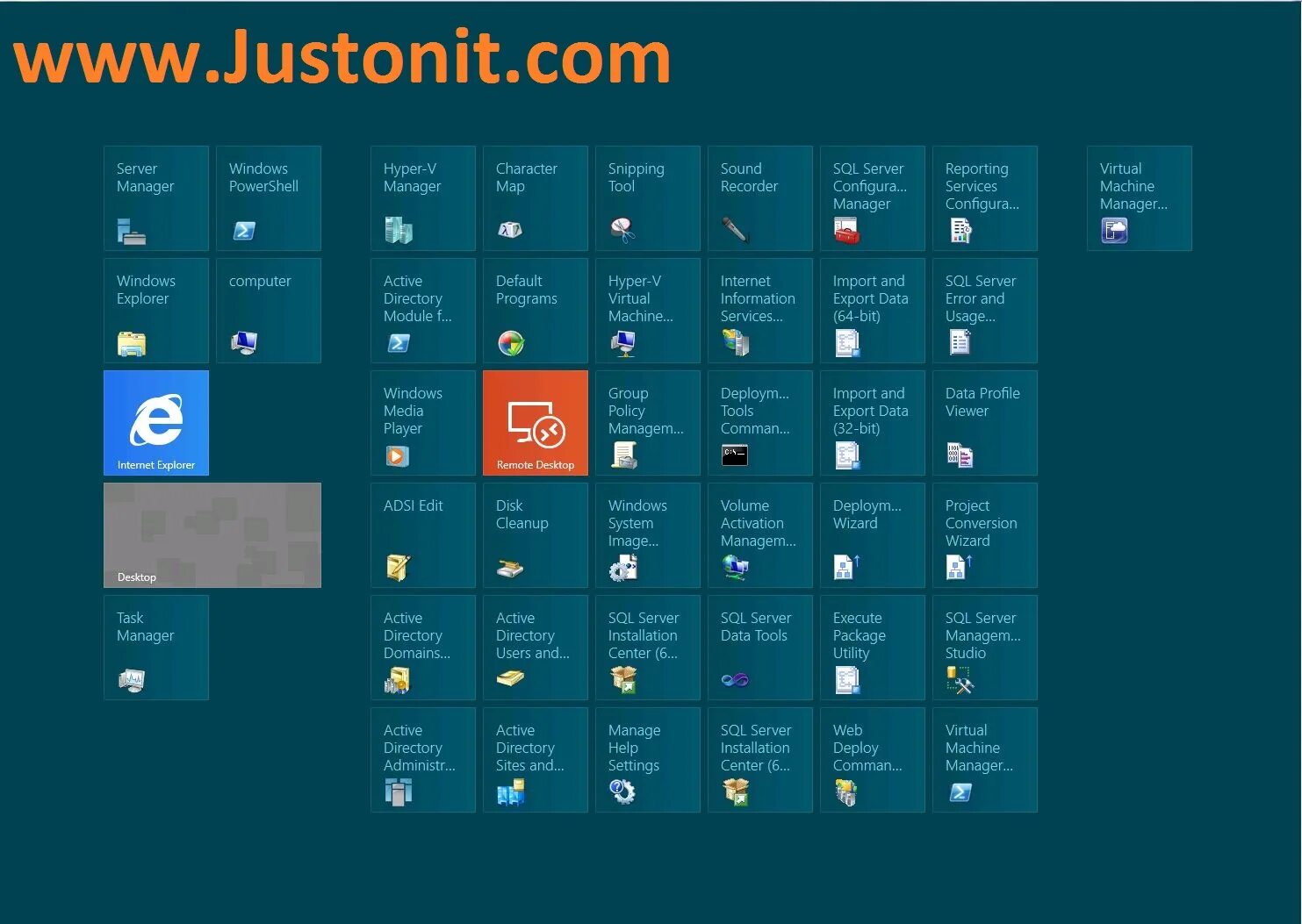This screenshot has width=1302, height=924.
Task: Open Active Directory Module for PowerShell tile
Action: [x=423, y=311]
